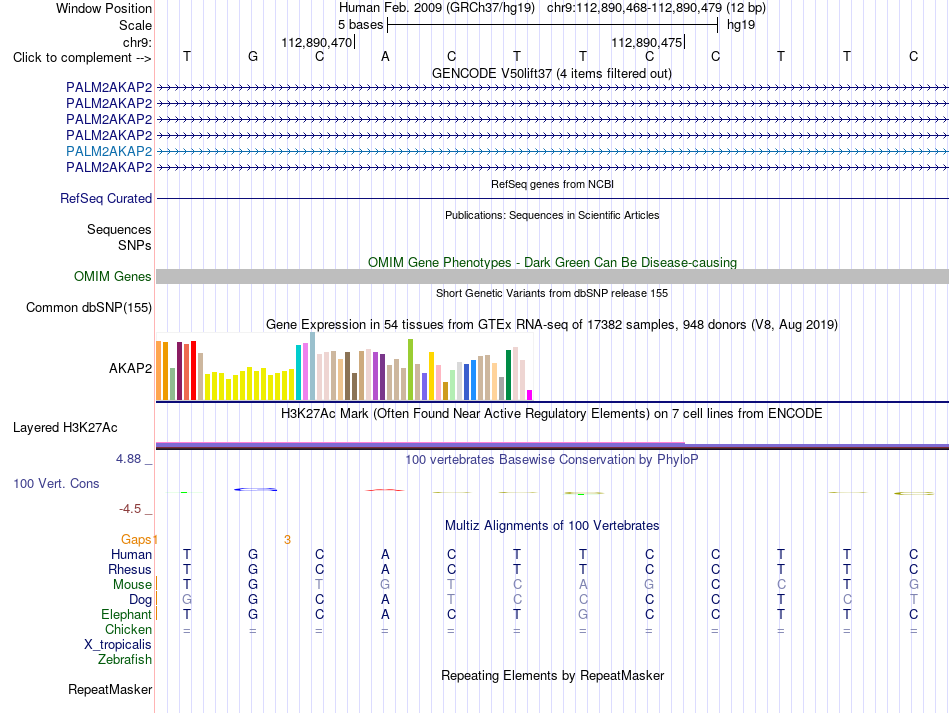Click the dark green bar in GTEx chart
The height and width of the screenshot is (713, 950).
508,375
